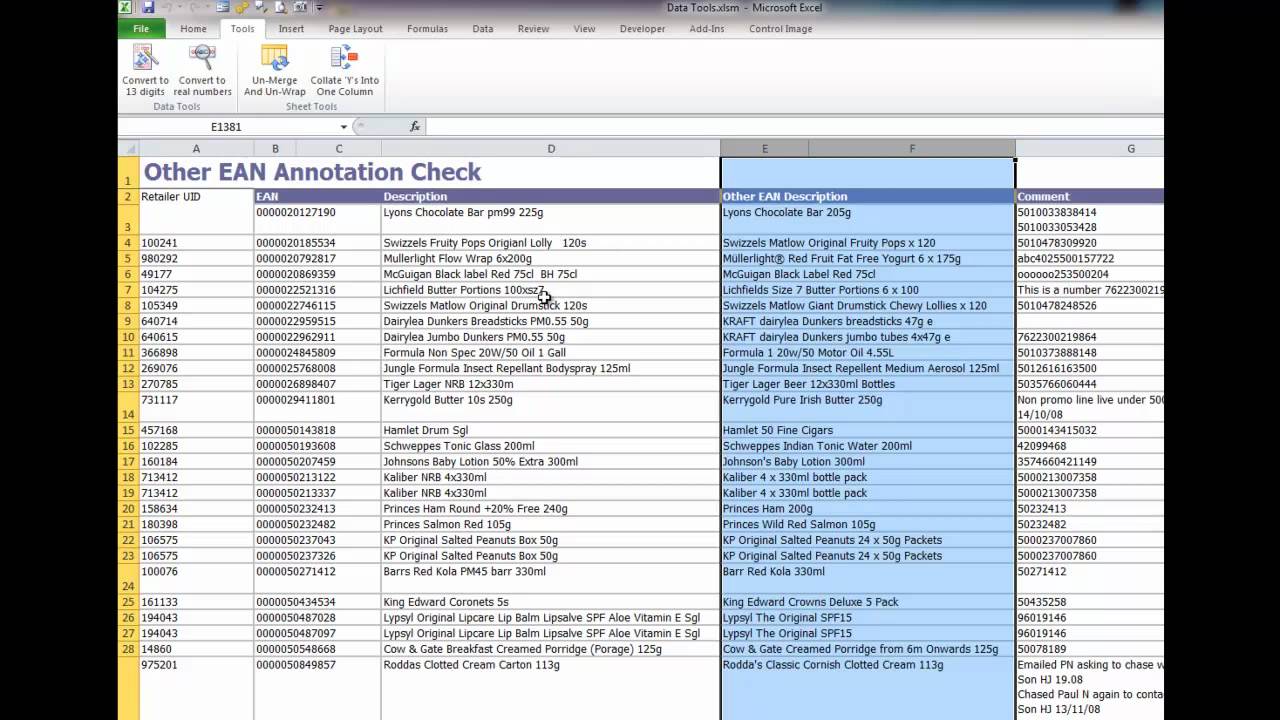Click the 'EAN' column header cell
This screenshot has height=720, width=1280.
317,197
